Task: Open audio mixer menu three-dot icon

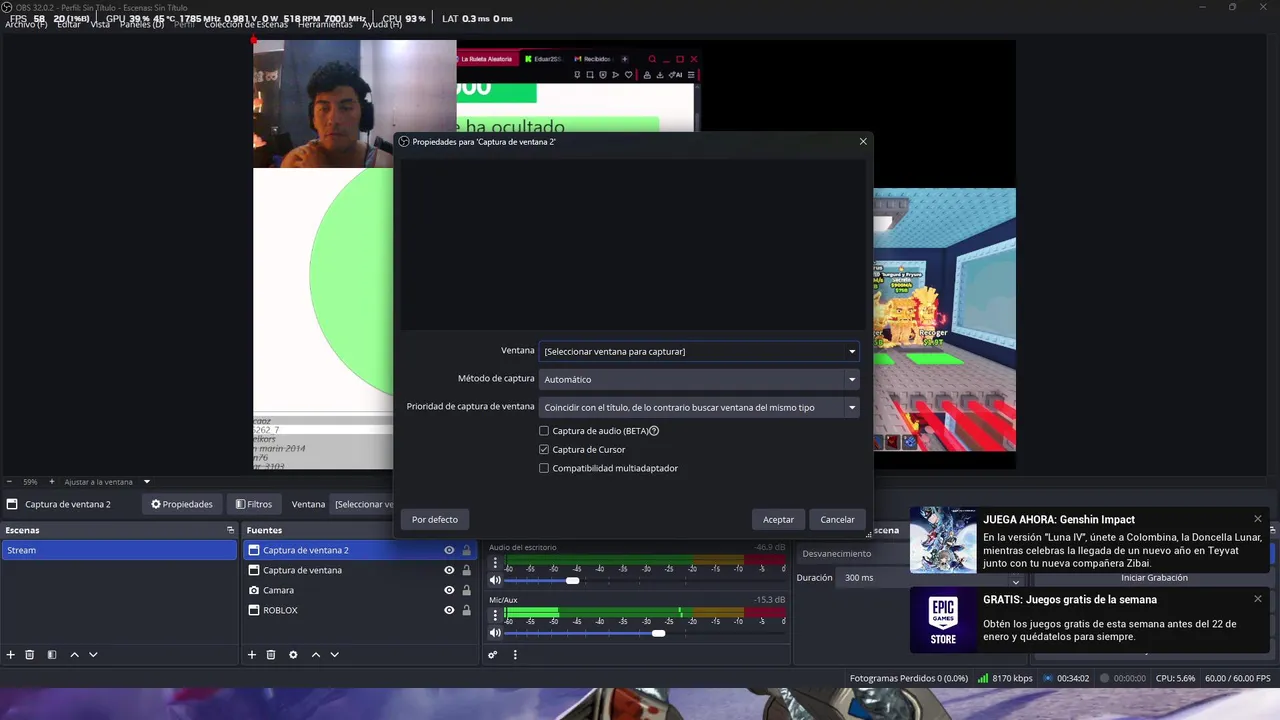Action: tap(515, 655)
